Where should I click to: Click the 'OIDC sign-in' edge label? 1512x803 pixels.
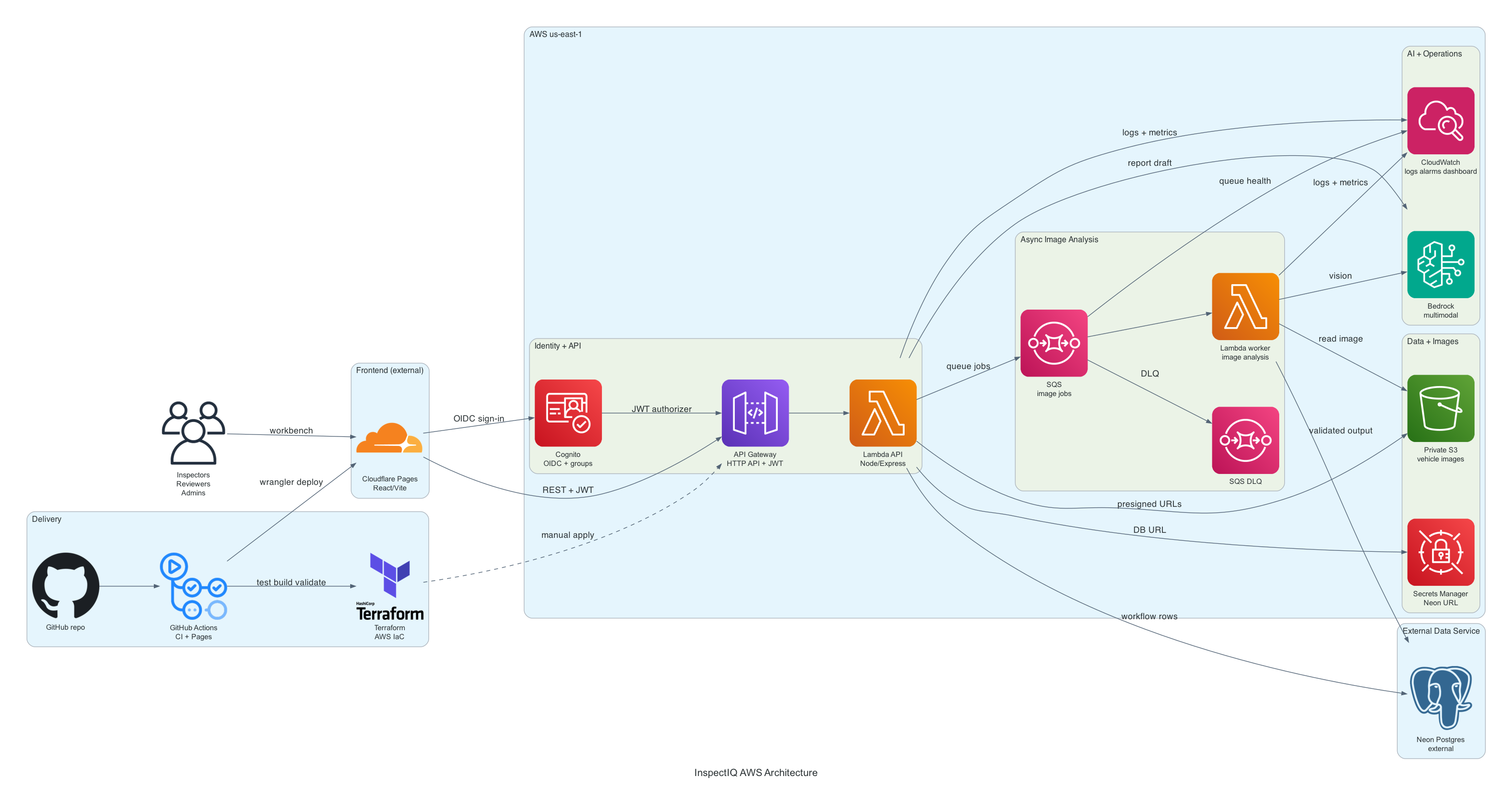[479, 418]
